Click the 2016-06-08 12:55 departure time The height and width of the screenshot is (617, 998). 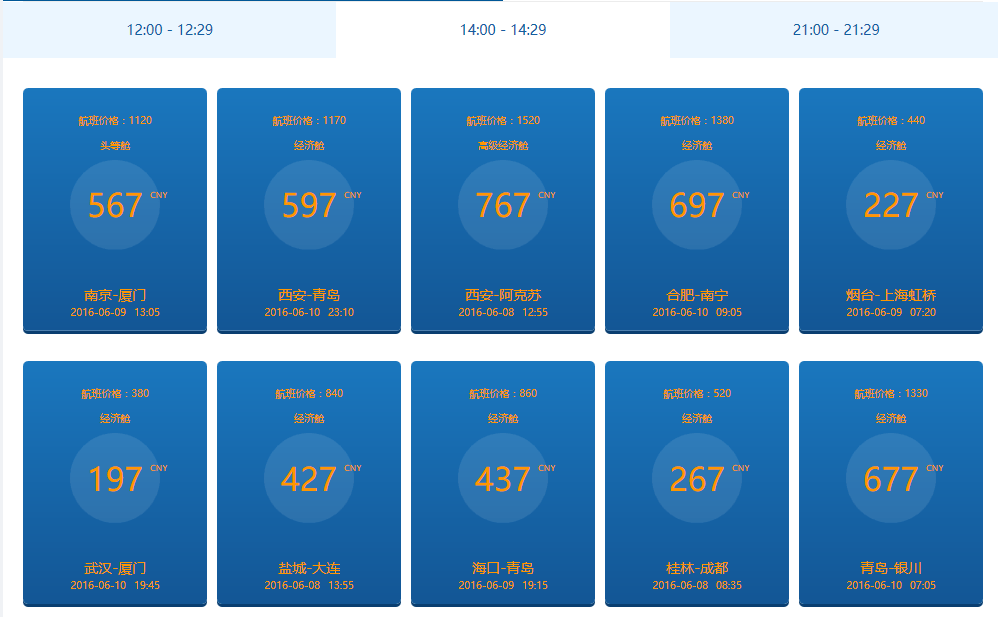503,312
